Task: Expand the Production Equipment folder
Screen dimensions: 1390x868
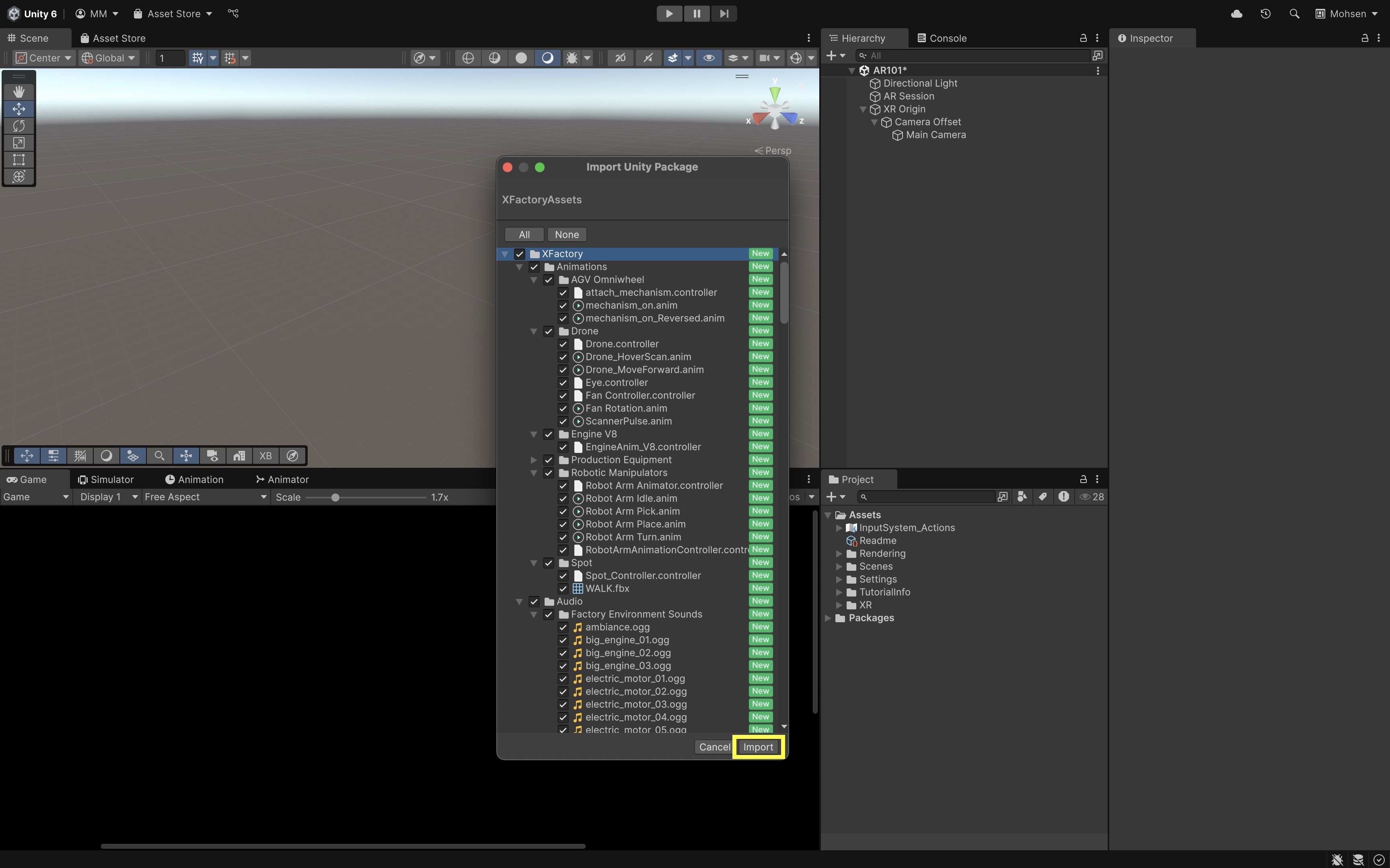Action: [534, 460]
